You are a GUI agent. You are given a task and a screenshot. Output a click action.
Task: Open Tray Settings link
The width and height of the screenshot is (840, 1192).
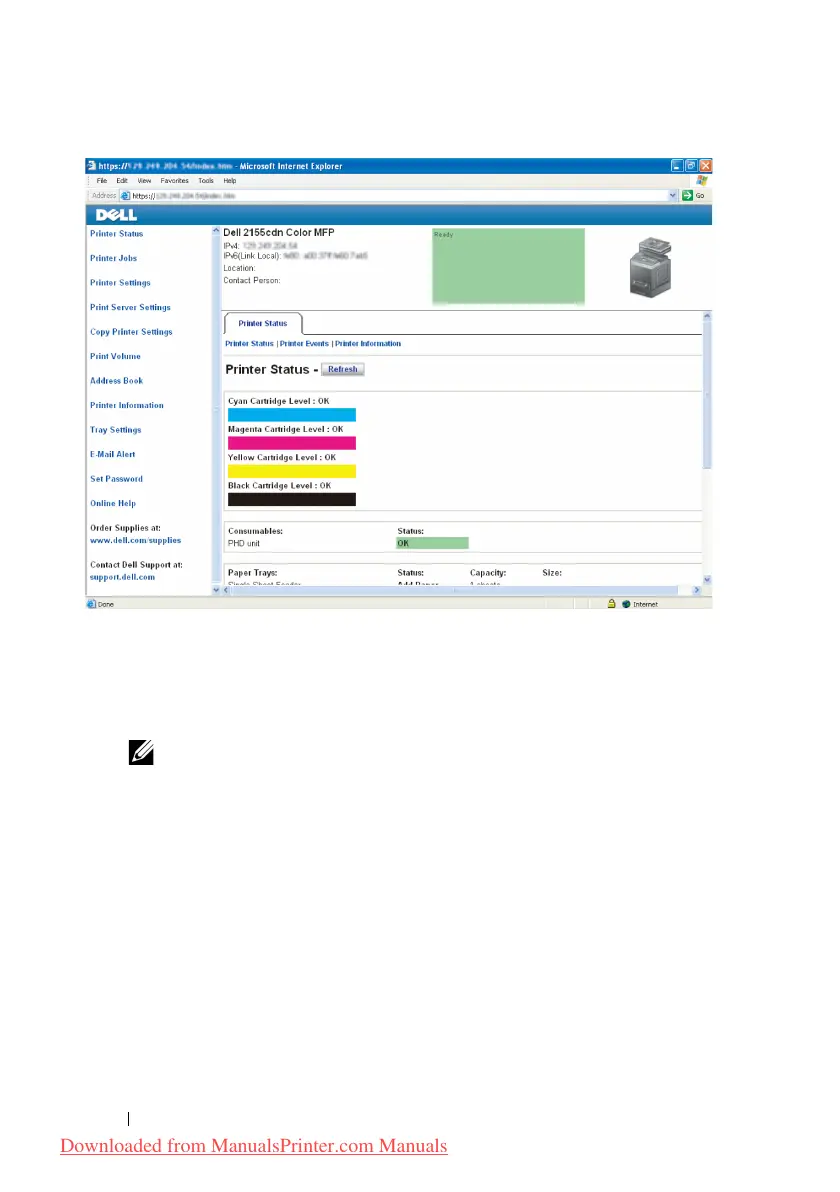pyautogui.click(x=116, y=430)
